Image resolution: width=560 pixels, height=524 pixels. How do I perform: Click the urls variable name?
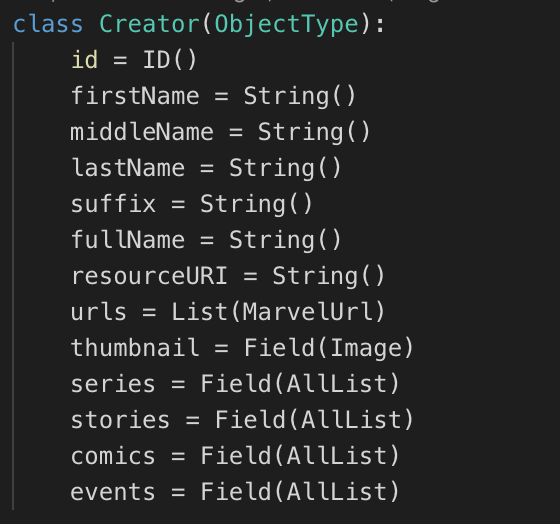click(99, 311)
